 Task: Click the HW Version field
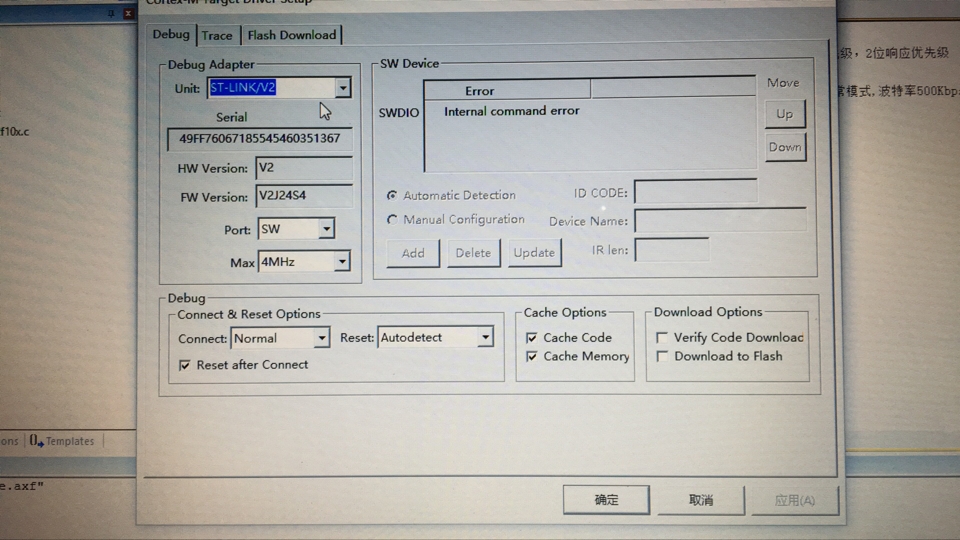(x=304, y=168)
